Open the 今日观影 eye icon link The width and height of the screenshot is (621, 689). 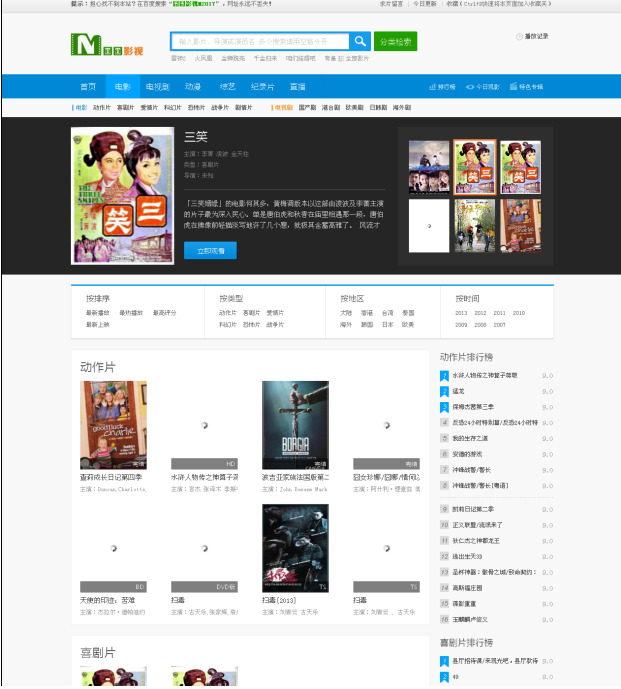[483, 87]
